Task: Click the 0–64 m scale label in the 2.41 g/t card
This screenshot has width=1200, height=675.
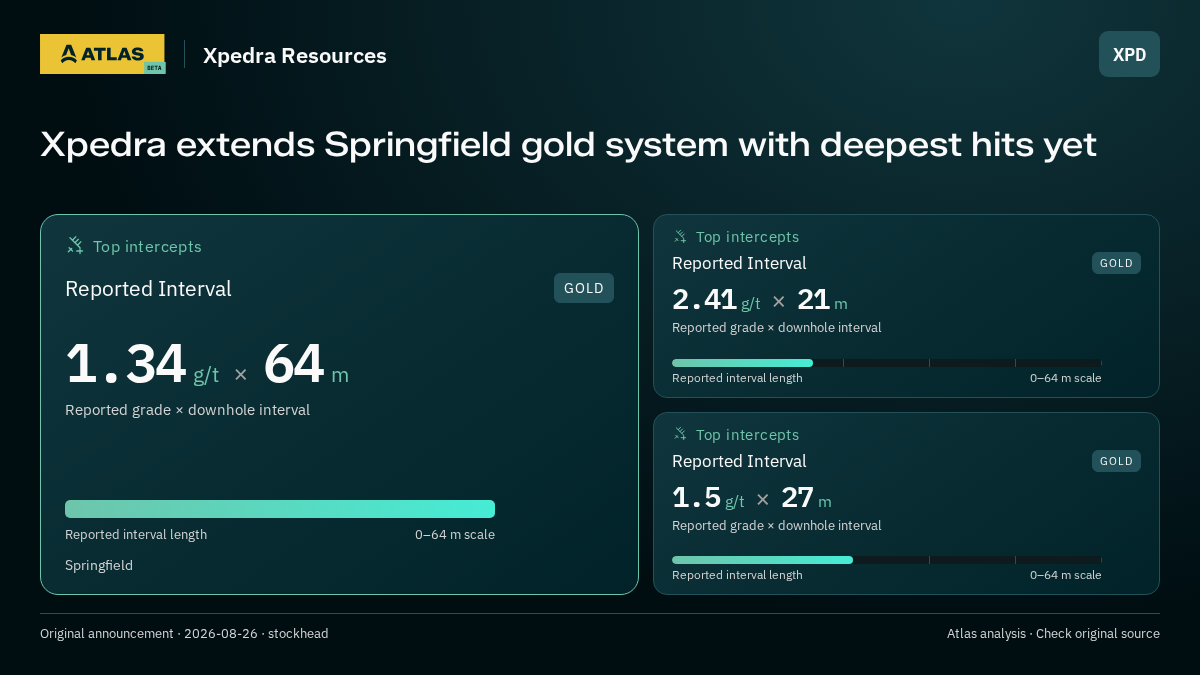Action: point(1066,378)
